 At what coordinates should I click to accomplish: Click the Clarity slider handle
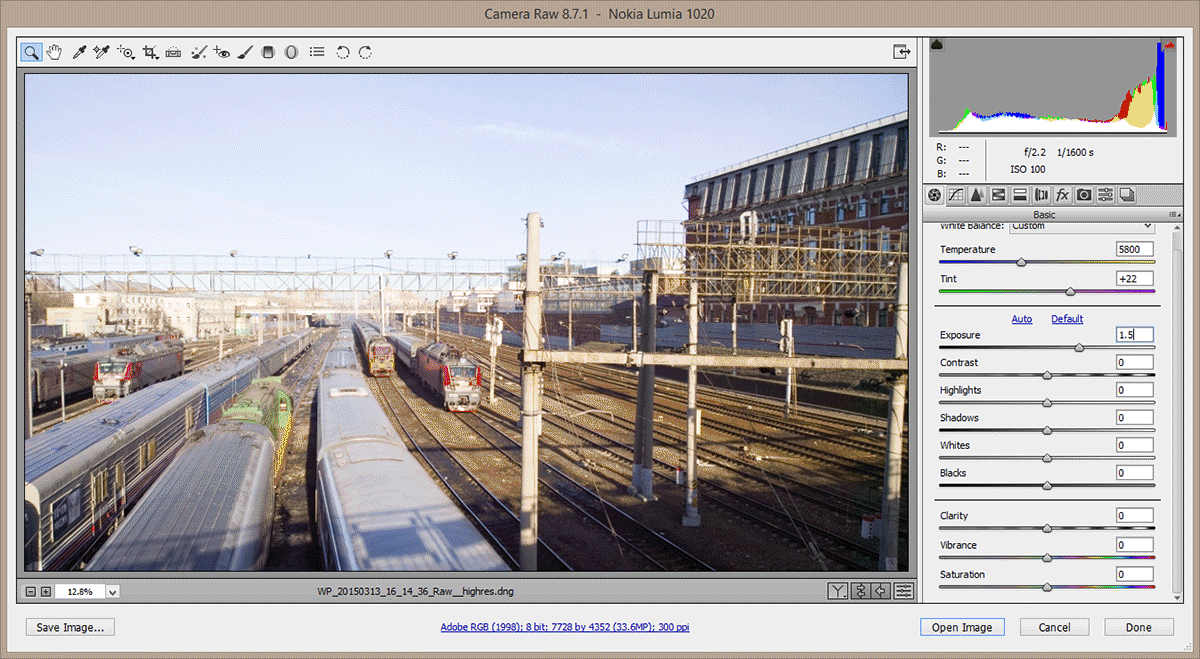point(1047,528)
